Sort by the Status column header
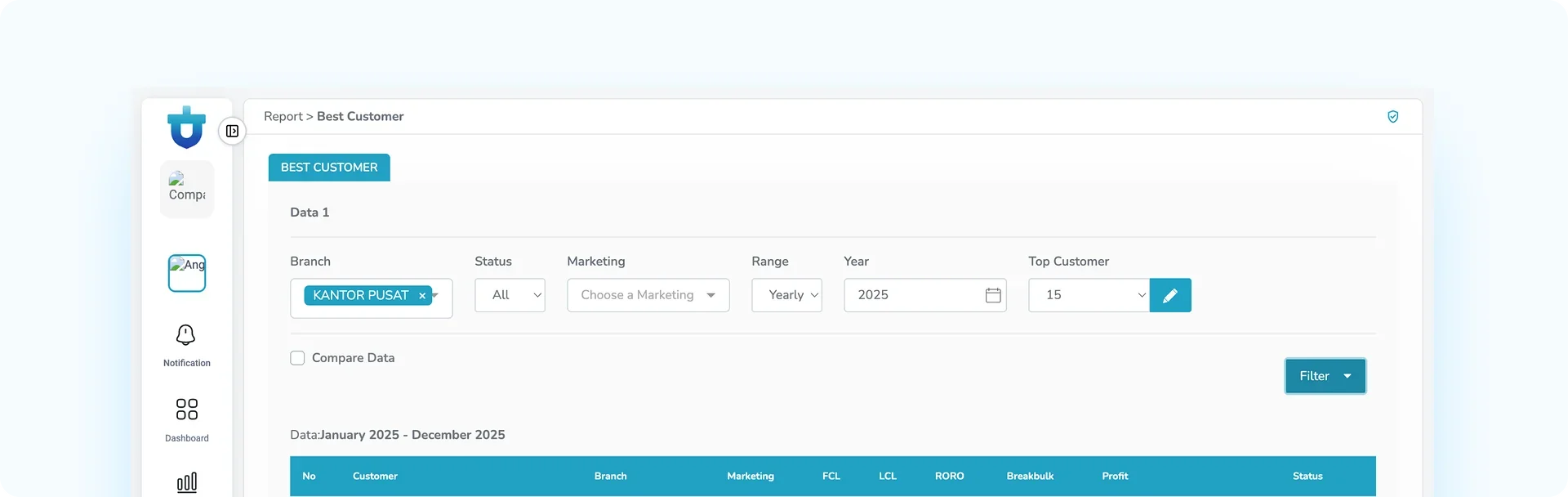The width and height of the screenshot is (1568, 497). (1307, 477)
